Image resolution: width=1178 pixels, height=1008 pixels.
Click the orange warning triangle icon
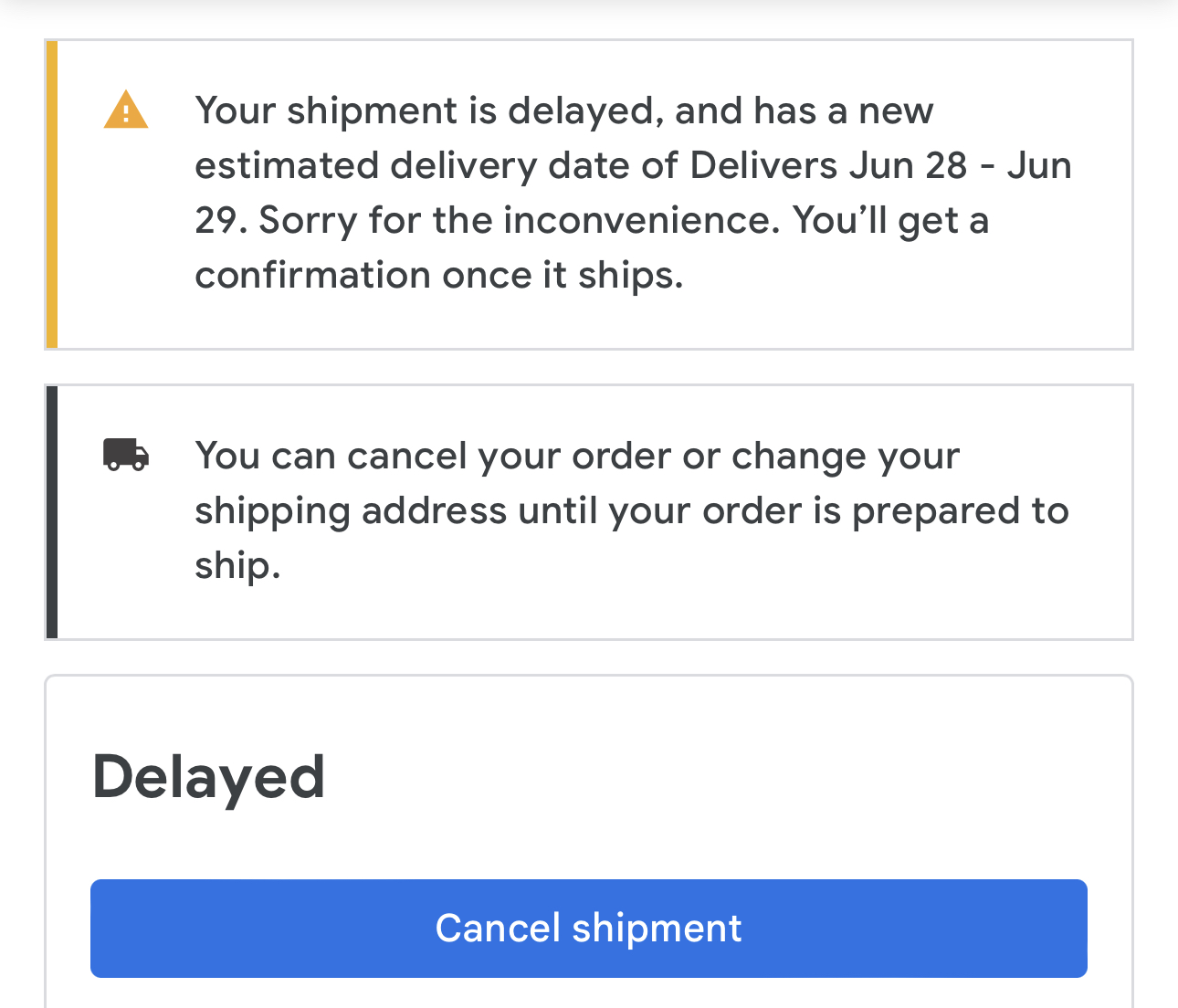(x=126, y=110)
